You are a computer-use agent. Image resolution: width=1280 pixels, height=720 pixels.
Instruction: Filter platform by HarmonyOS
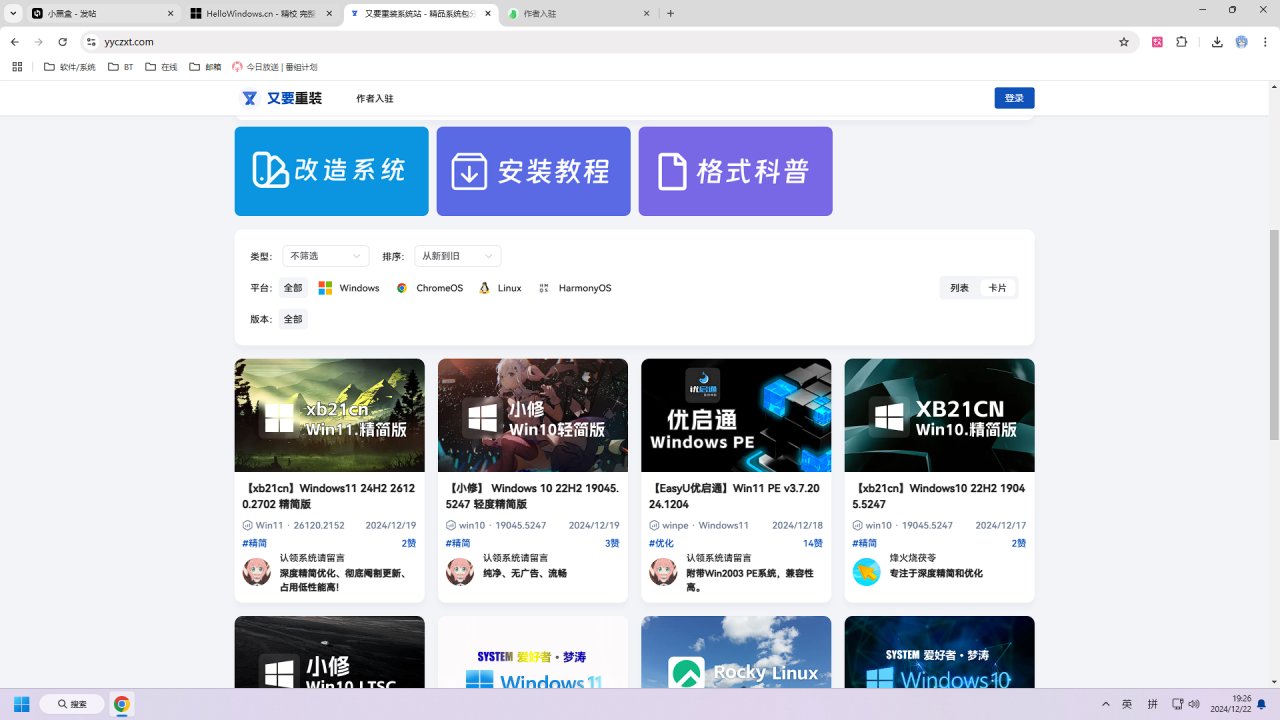(x=575, y=288)
